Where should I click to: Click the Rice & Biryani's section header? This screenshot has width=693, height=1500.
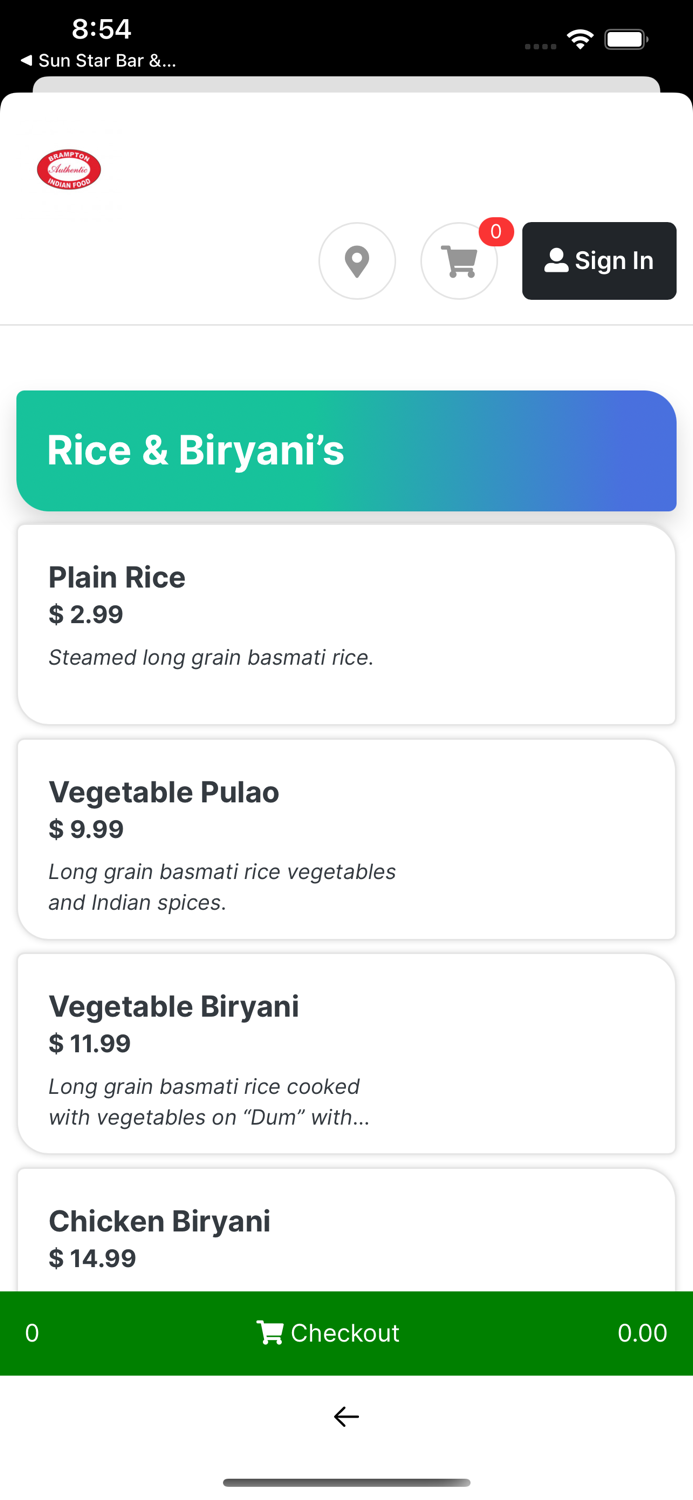point(346,450)
